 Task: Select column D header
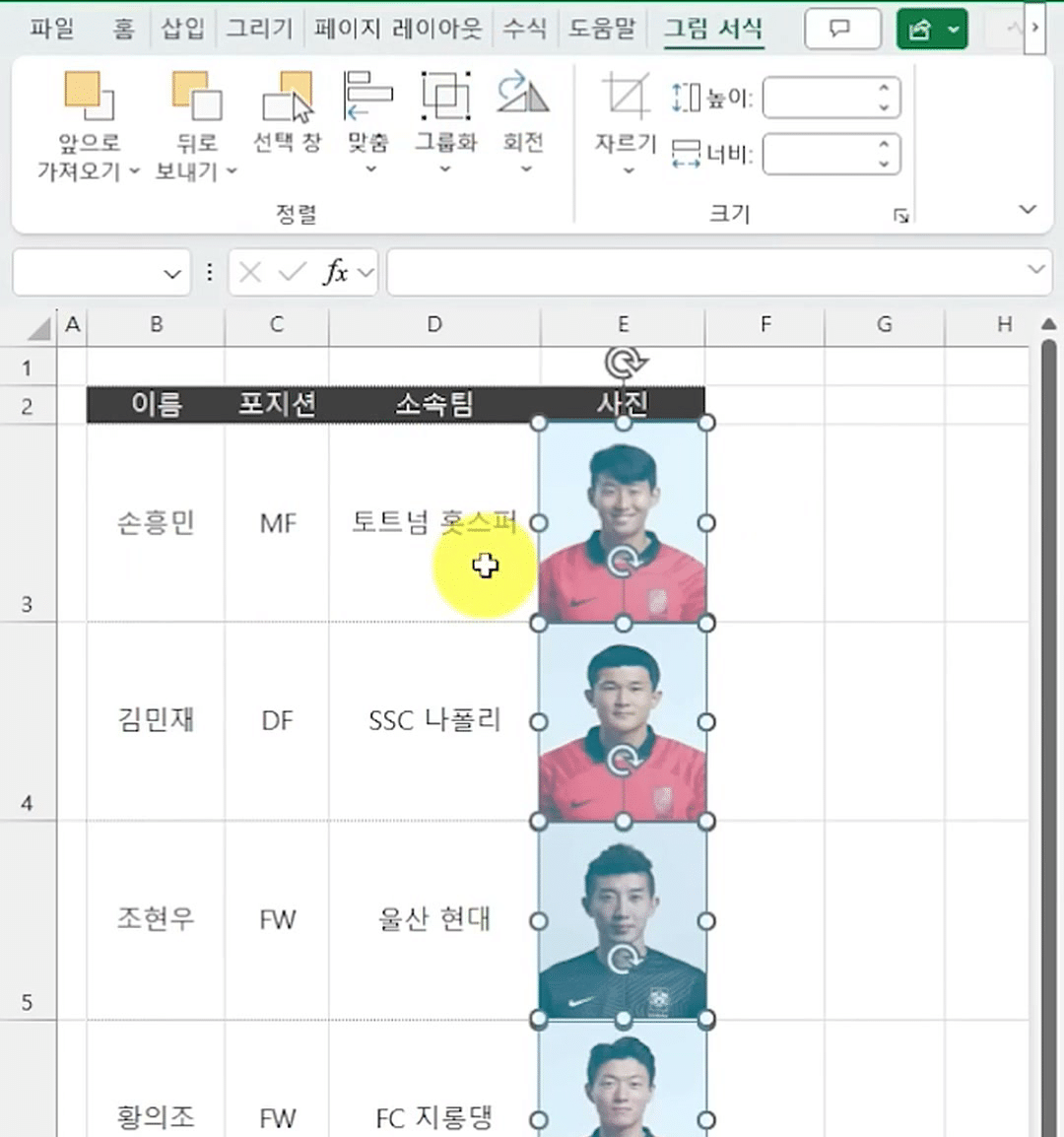point(434,325)
